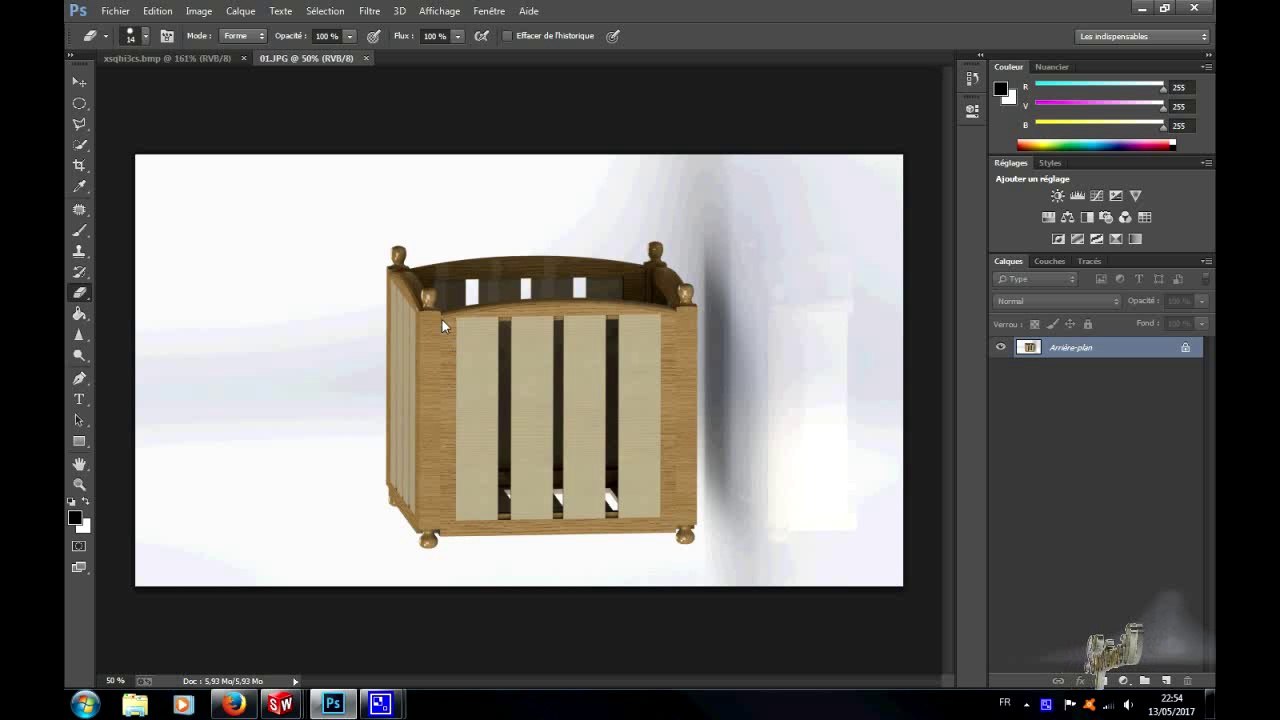The image size is (1280, 720).
Task: Click the foreground color swatch in toolbox
Action: click(x=75, y=518)
